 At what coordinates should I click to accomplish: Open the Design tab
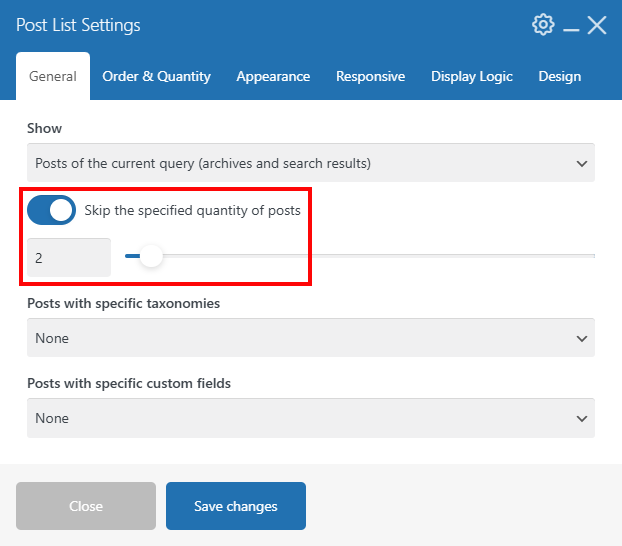click(560, 76)
